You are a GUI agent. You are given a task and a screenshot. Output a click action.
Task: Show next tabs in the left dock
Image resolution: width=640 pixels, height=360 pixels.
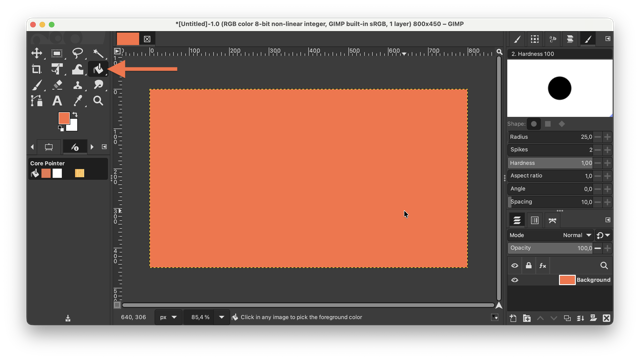[92, 147]
